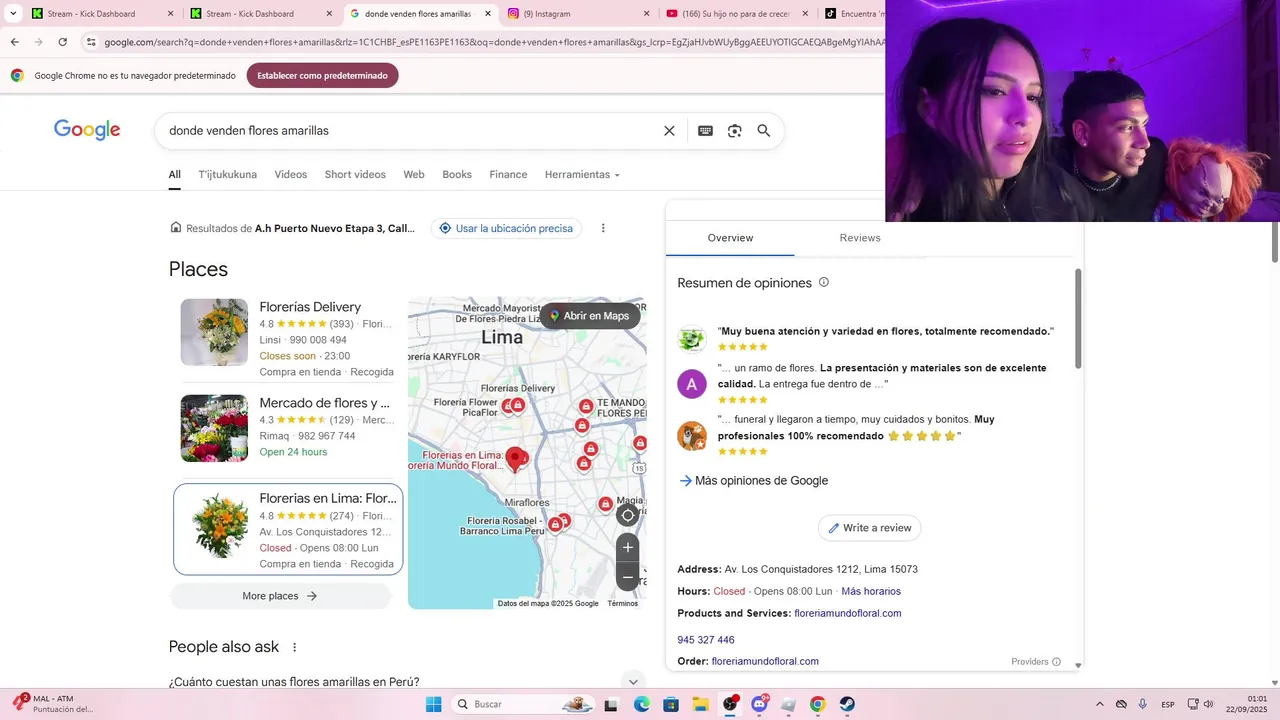This screenshot has width=1280, height=720.
Task: Zoom out on the Lima map
Action: click(628, 576)
